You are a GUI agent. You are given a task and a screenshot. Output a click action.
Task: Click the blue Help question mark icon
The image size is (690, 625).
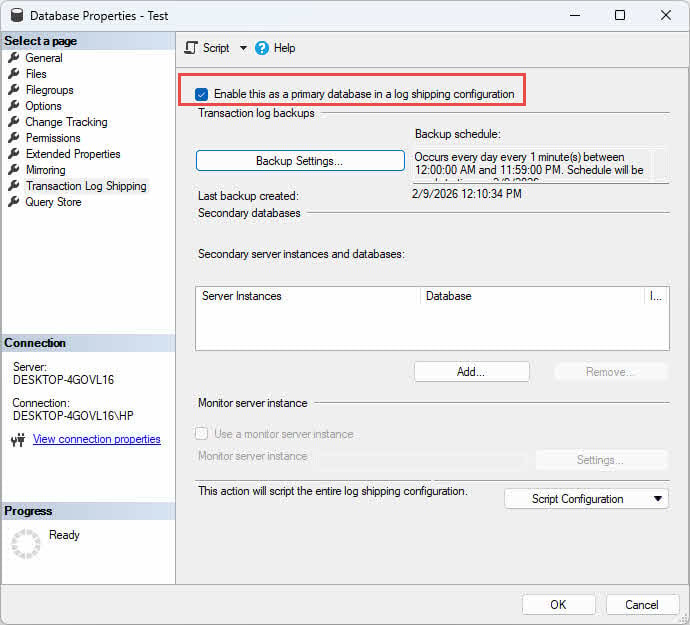tap(262, 48)
